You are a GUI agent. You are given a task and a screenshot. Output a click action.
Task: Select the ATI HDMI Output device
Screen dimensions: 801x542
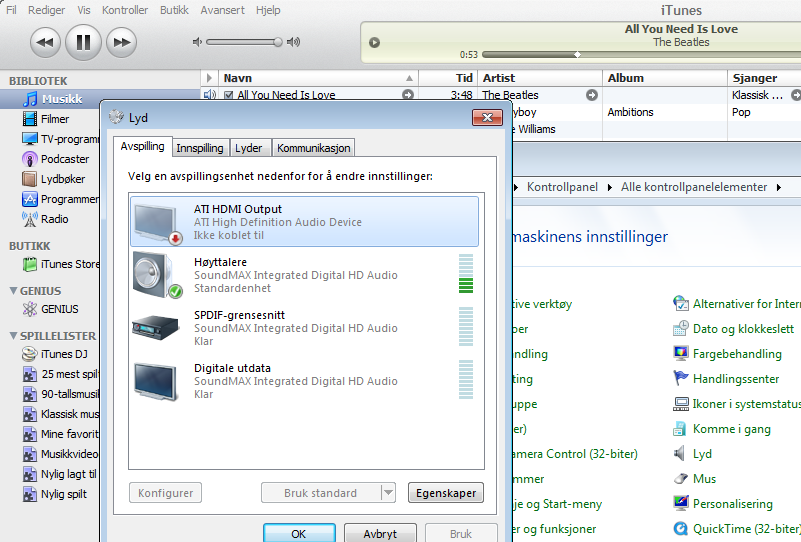pos(305,221)
